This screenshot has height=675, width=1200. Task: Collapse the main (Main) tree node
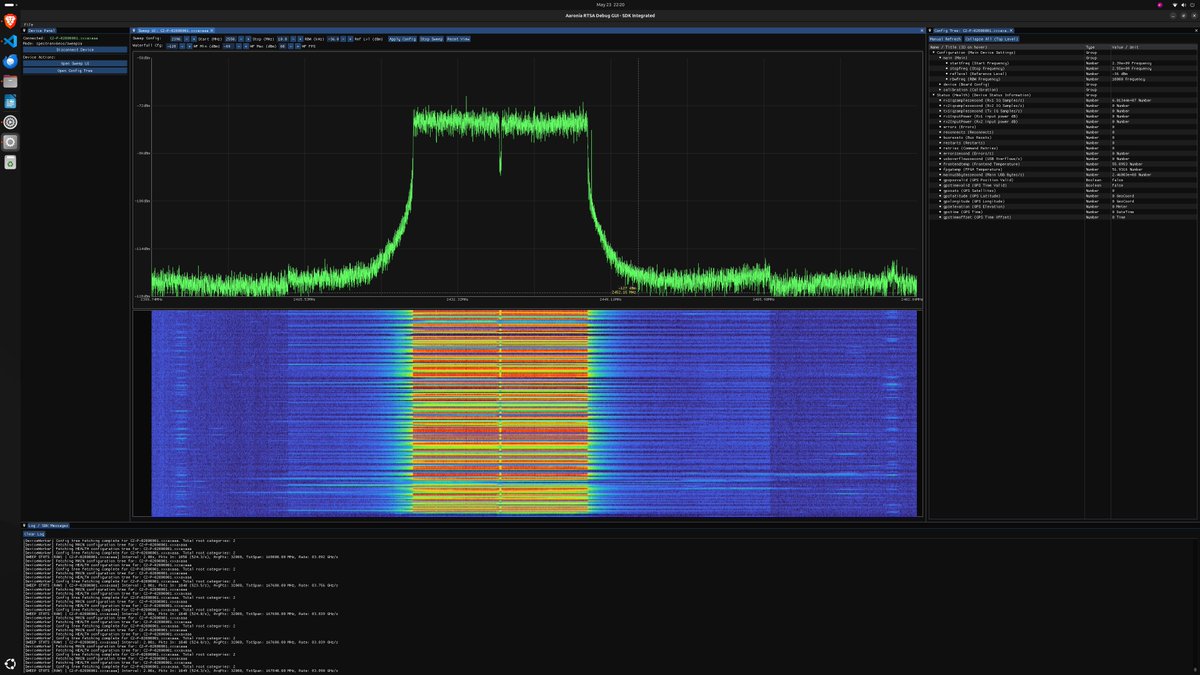click(940, 58)
